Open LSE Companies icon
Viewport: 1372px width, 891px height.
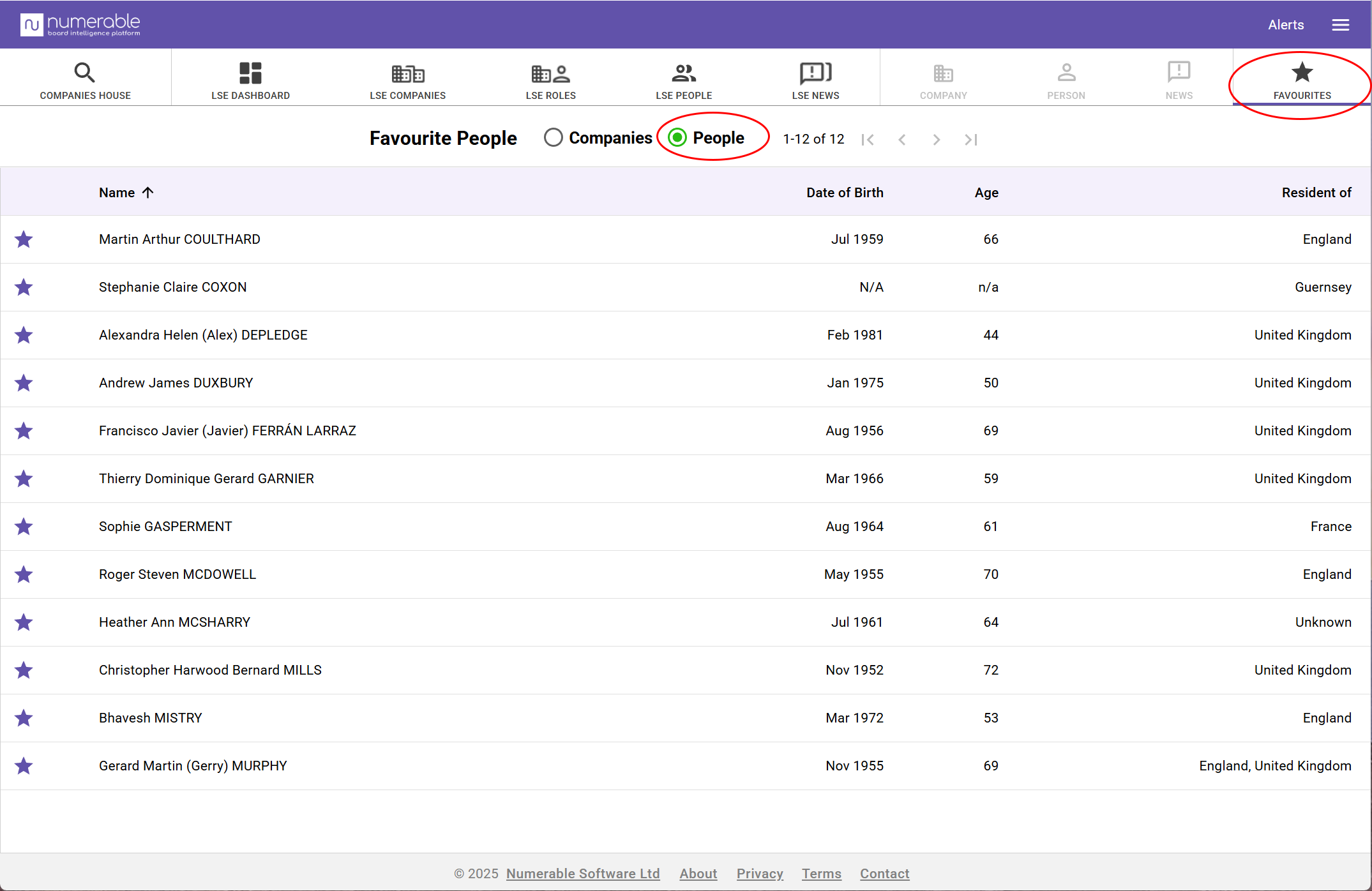coord(407,73)
